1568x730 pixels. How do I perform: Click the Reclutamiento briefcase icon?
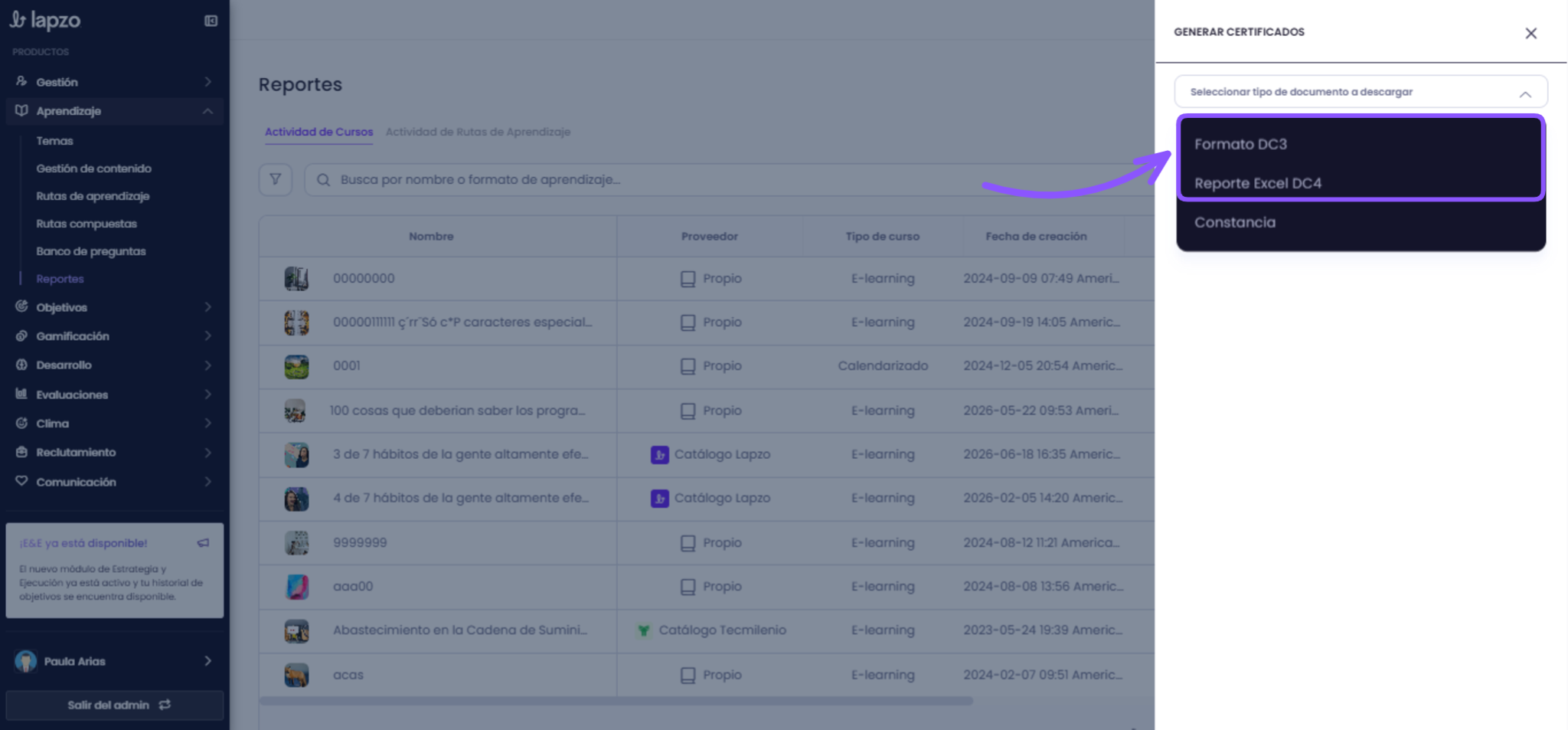pos(21,452)
